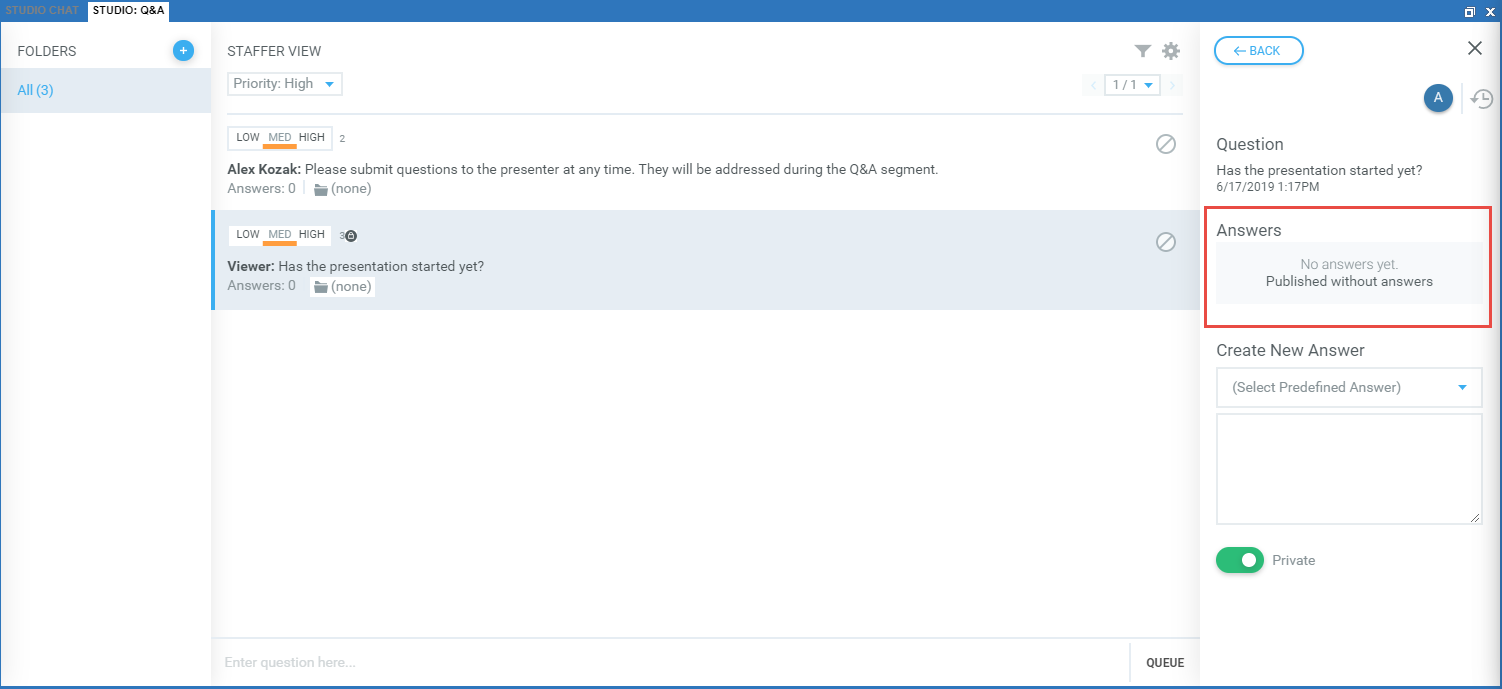Add a new folder with plus icon

click(x=183, y=50)
